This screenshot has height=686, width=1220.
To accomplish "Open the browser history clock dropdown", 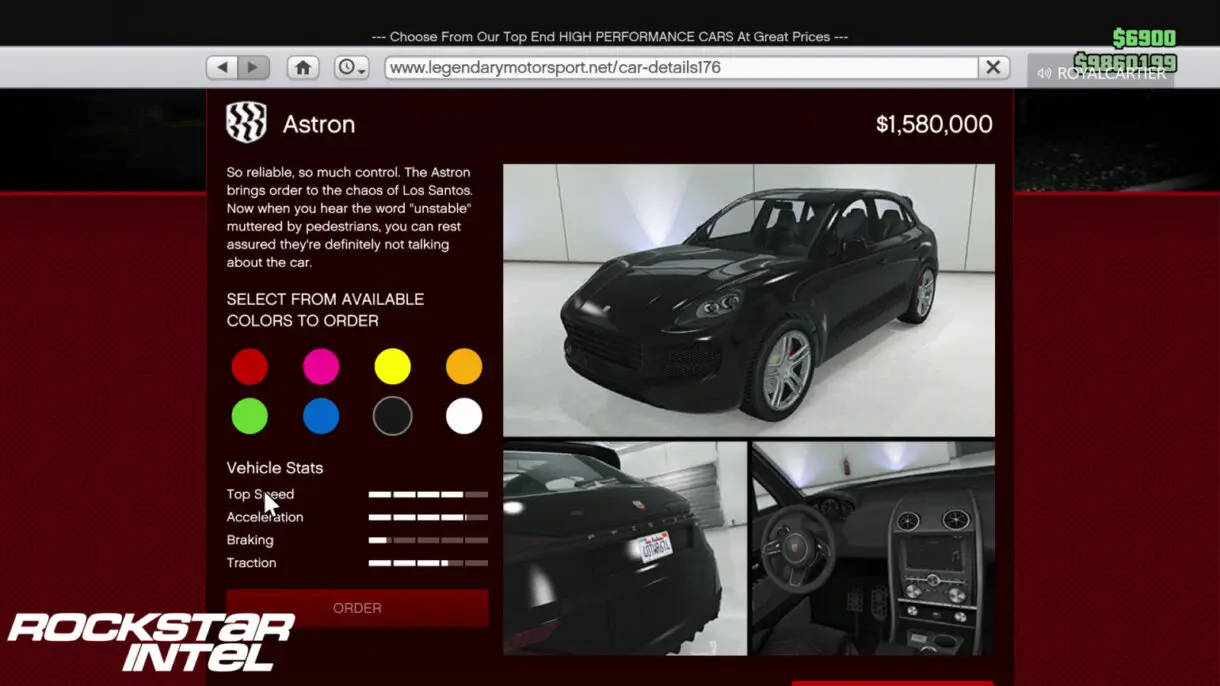I will click(x=351, y=67).
